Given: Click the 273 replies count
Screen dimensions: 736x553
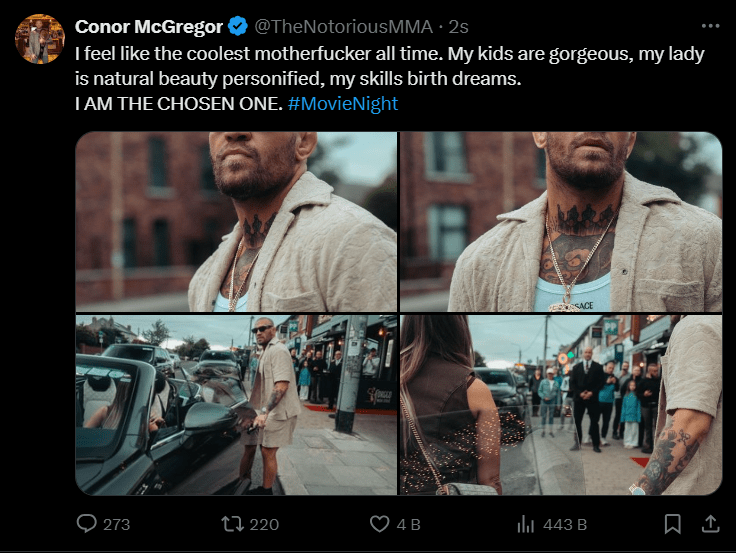Looking at the screenshot, I should [117, 524].
